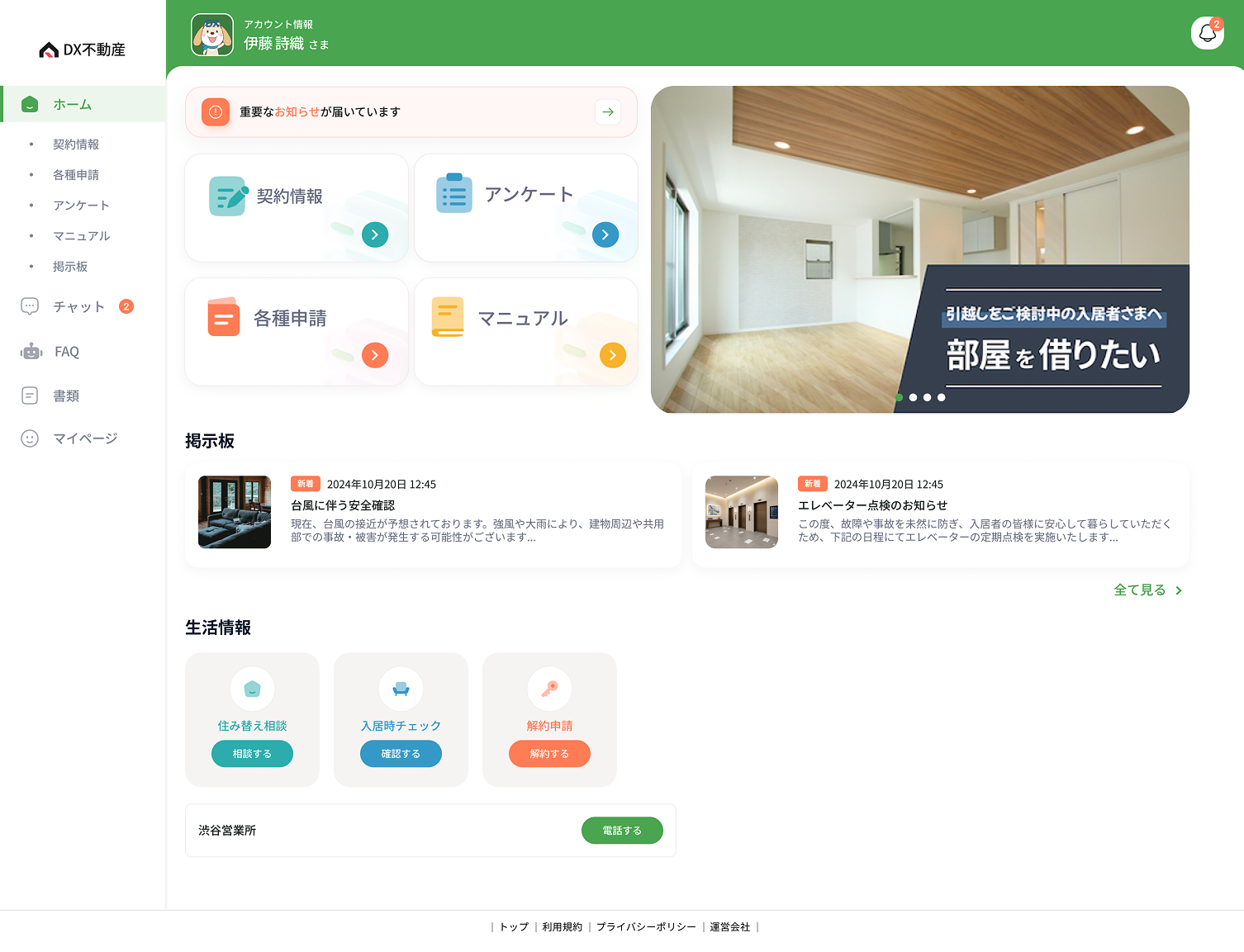Open the typhoon safety bulletin thumbnail

[x=235, y=512]
